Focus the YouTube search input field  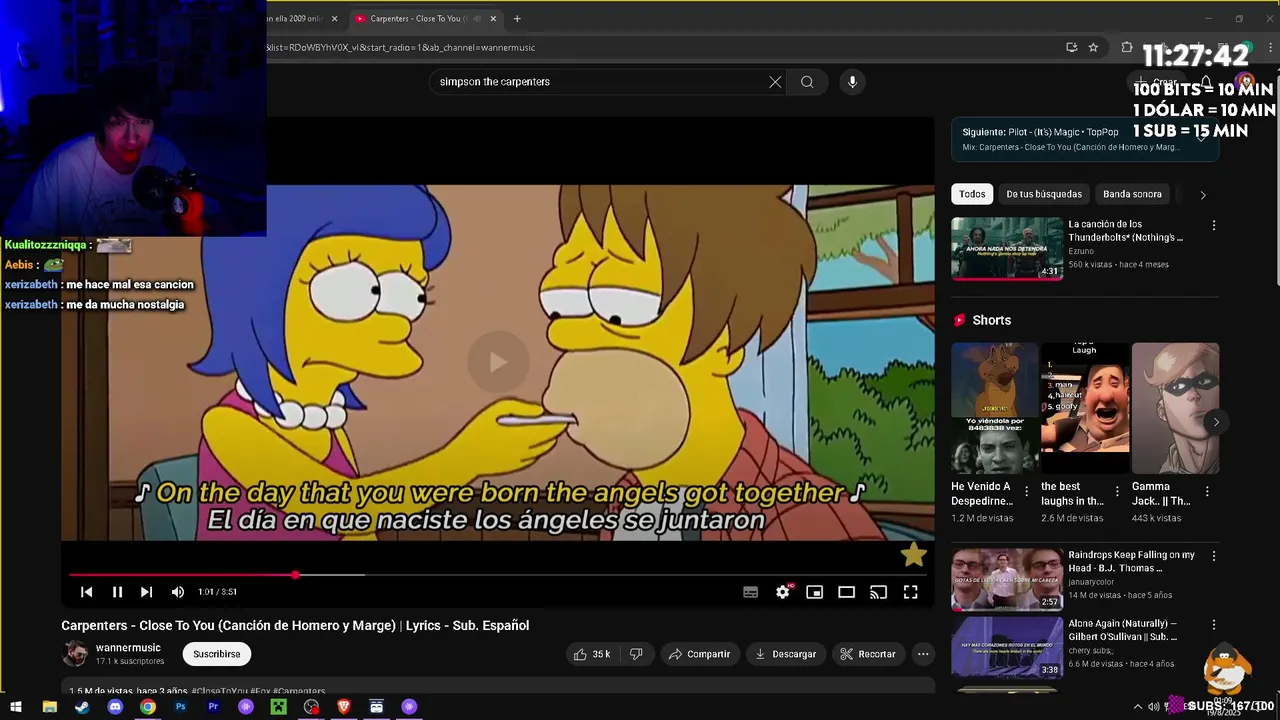click(598, 82)
